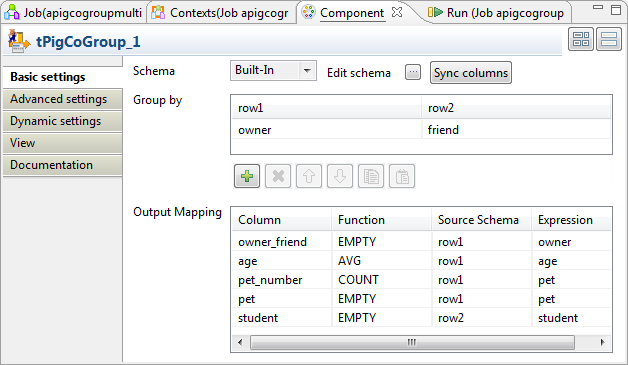The image size is (628, 365).
Task: Open the Documentation section
Action: 62,165
